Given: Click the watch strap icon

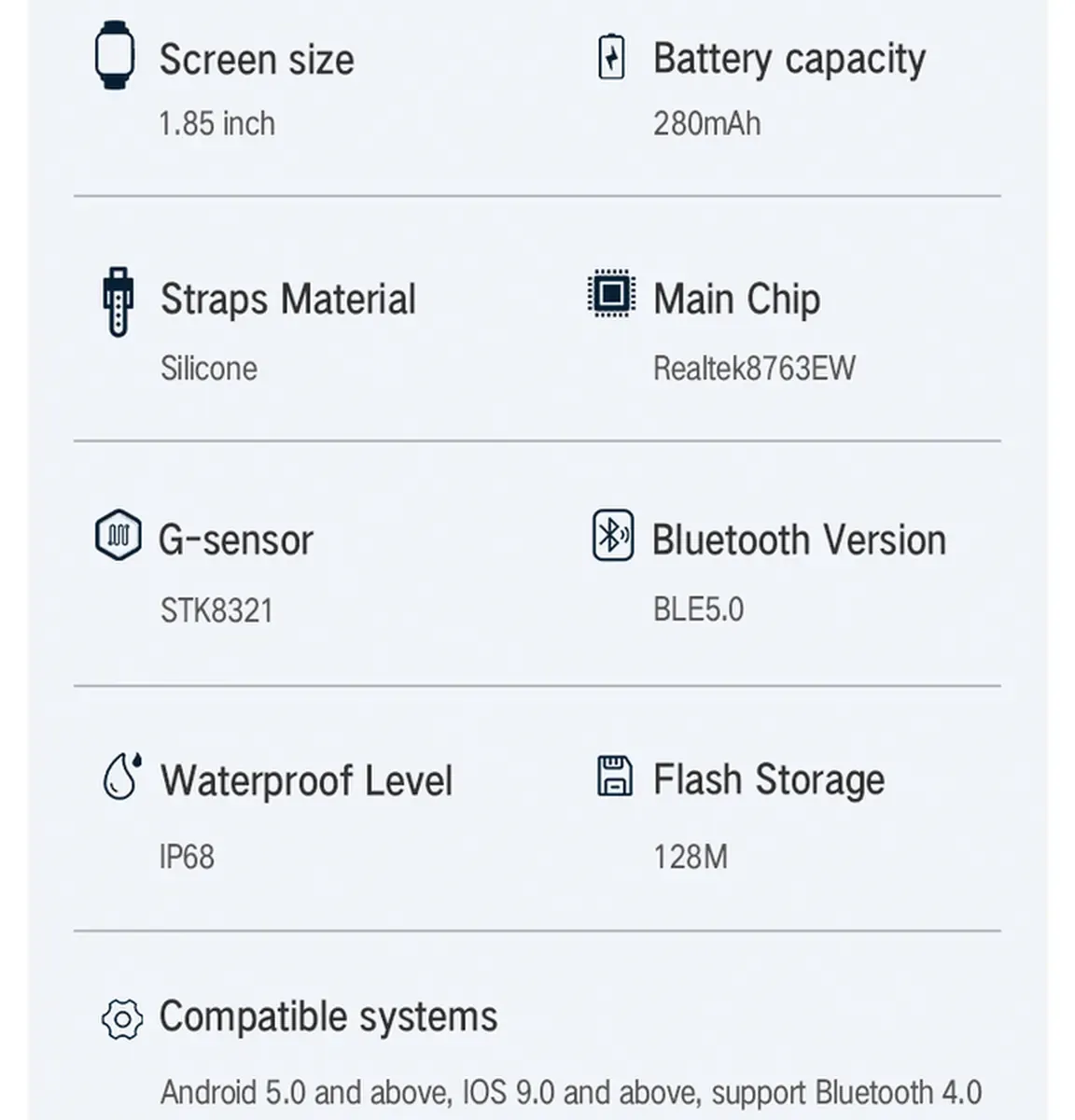Looking at the screenshot, I should tap(118, 301).
